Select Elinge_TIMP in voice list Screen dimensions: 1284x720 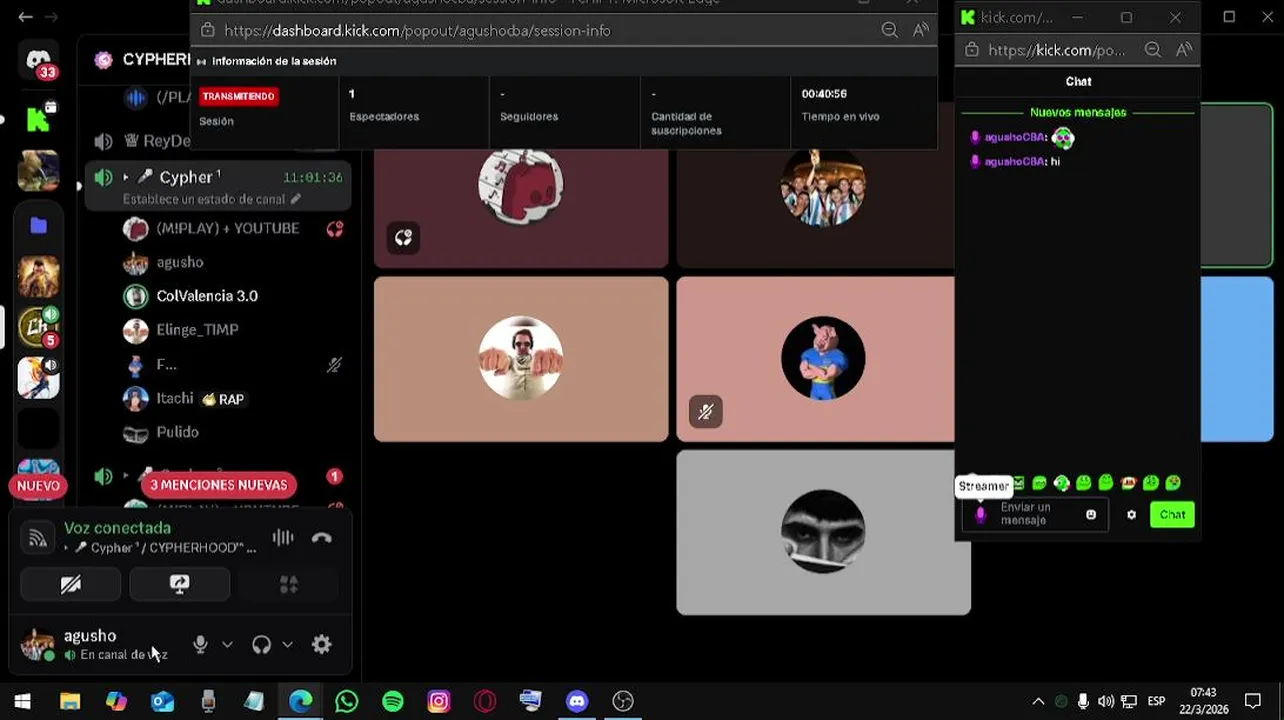click(197, 330)
